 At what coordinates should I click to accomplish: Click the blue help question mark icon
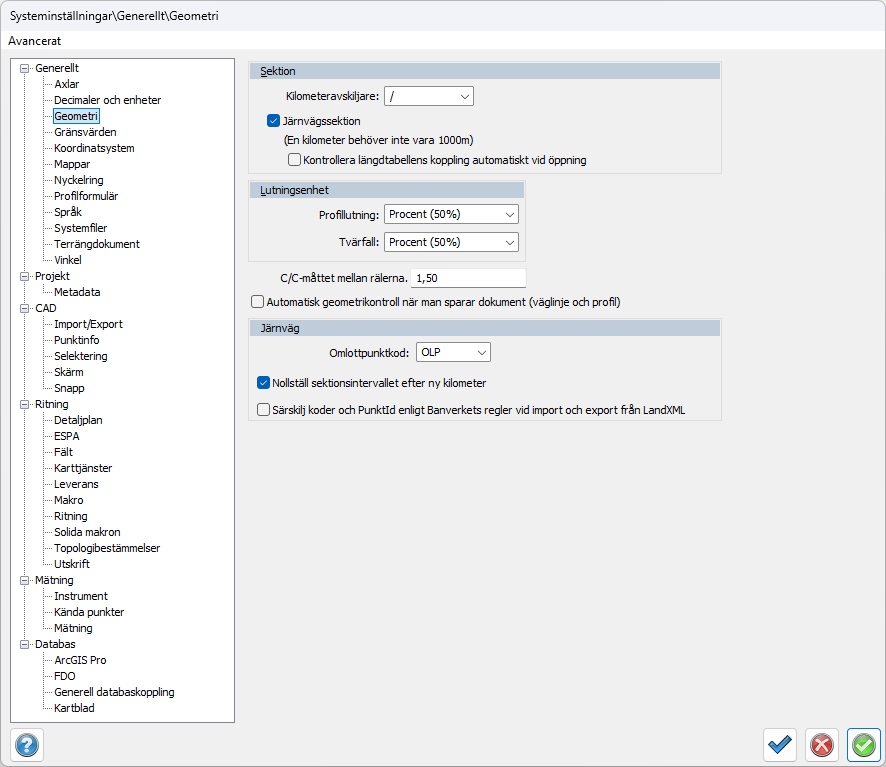pos(26,745)
